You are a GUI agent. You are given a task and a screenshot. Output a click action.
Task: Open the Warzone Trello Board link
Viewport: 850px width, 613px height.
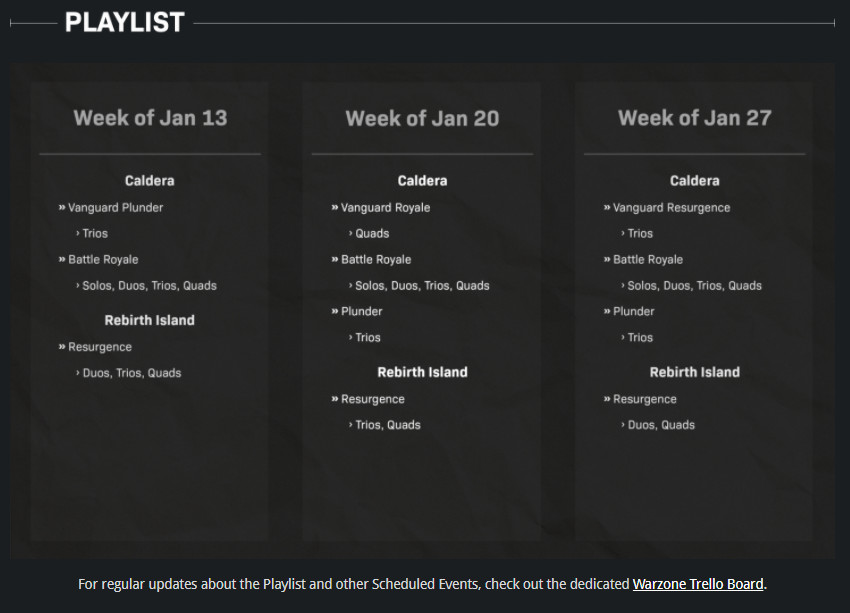(698, 584)
